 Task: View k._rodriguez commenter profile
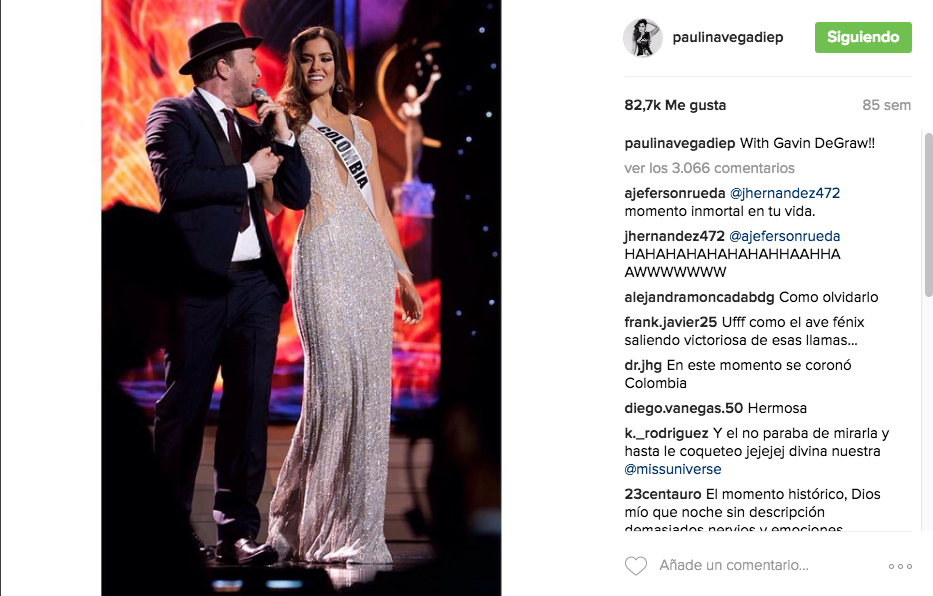pos(666,433)
